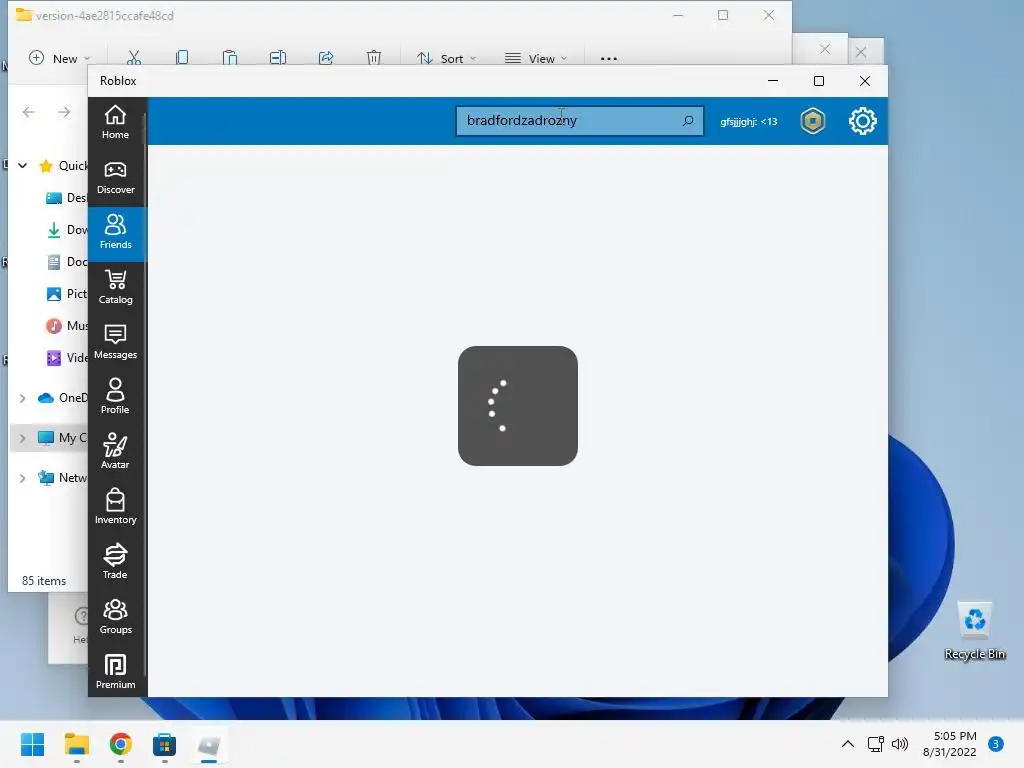Click the Robux hexagon icon
The image size is (1024, 768).
(812, 121)
